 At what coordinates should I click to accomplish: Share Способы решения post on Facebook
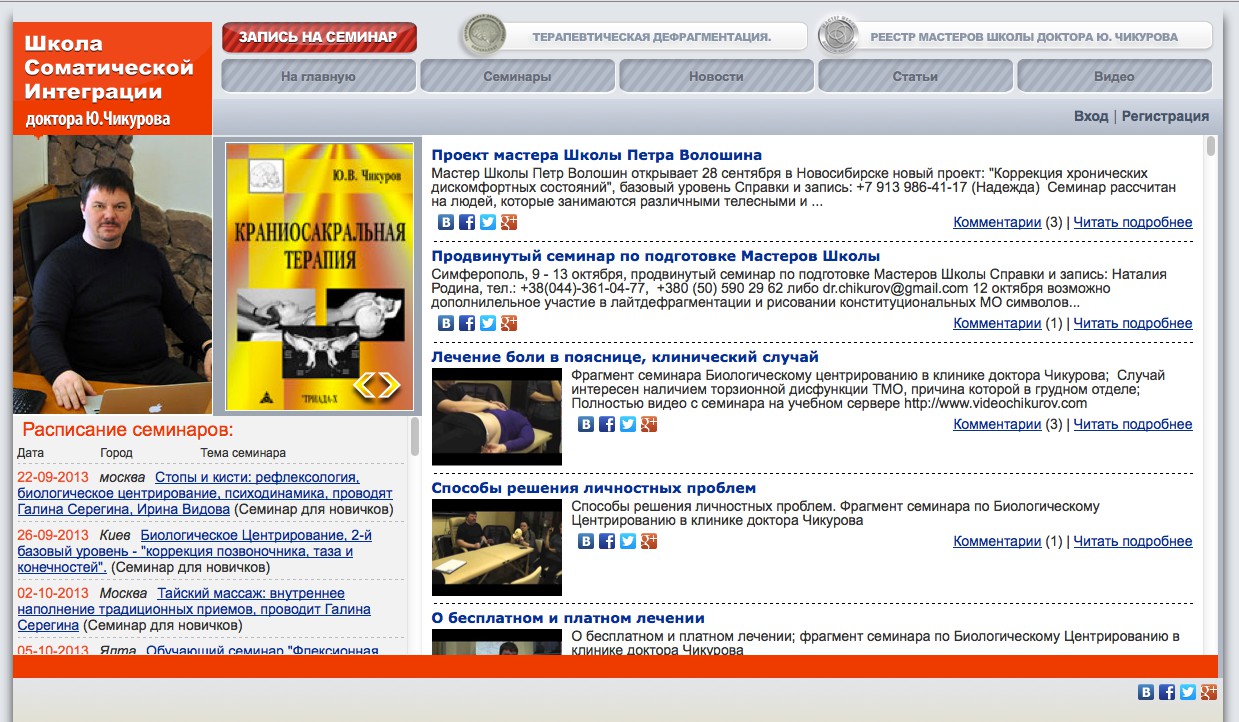tap(607, 541)
